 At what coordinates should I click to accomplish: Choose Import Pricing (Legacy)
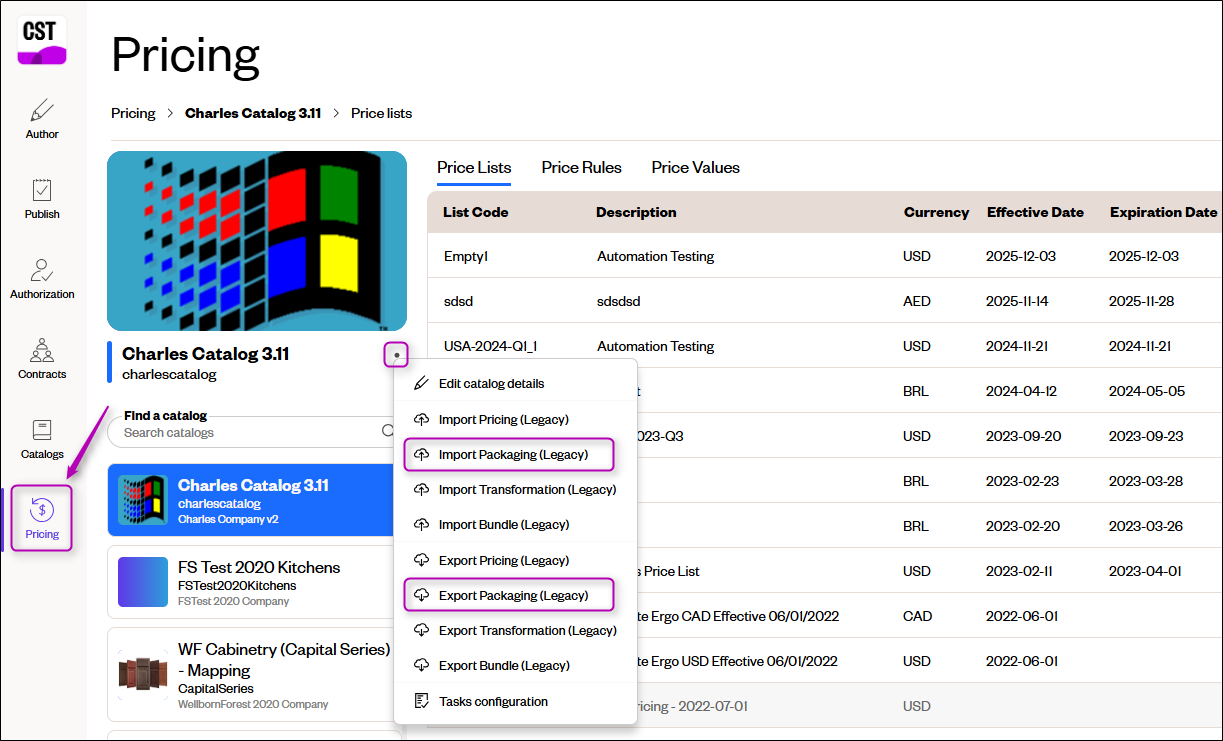(x=515, y=419)
